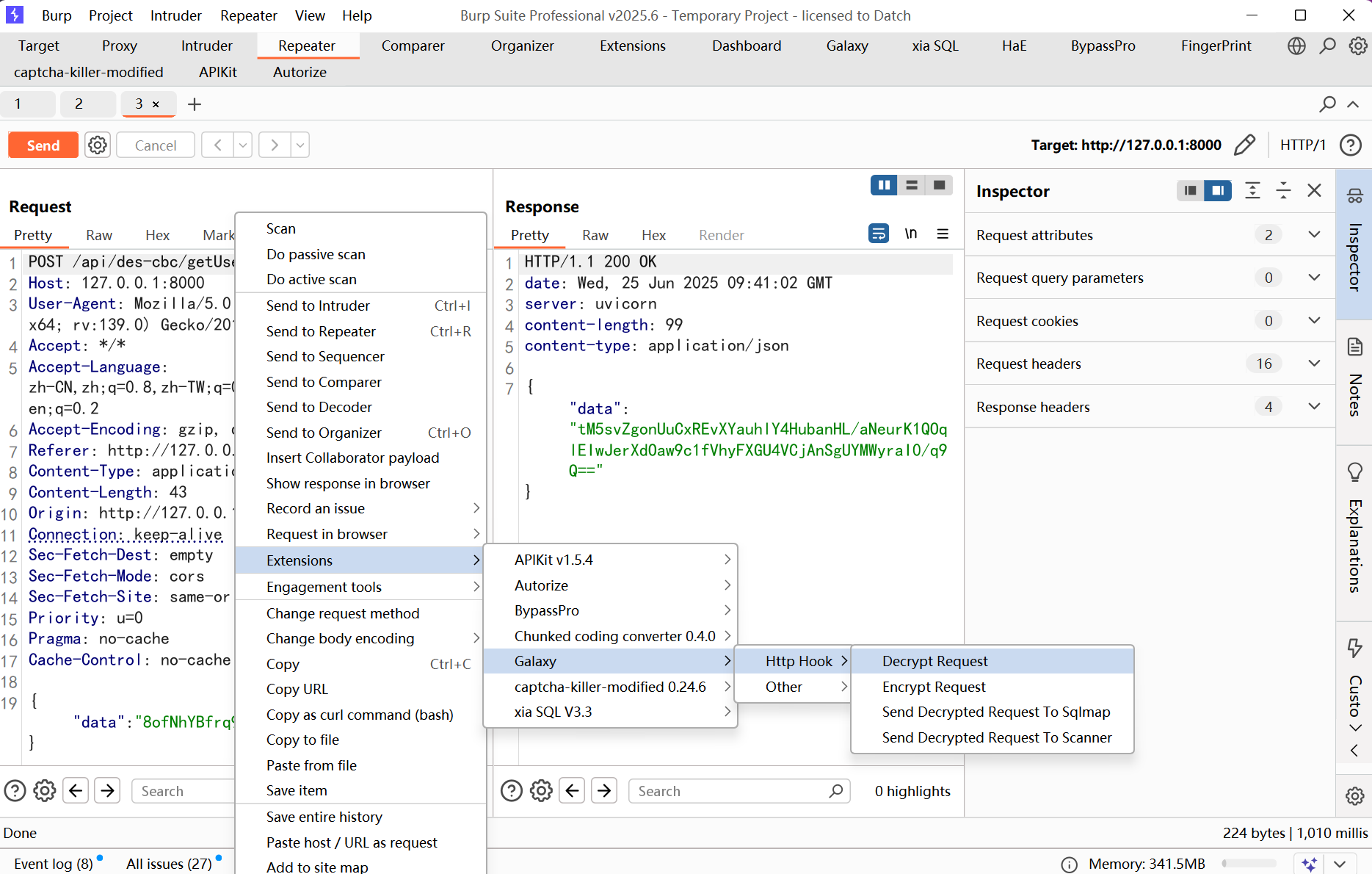Switch response view to Raw

point(595,235)
